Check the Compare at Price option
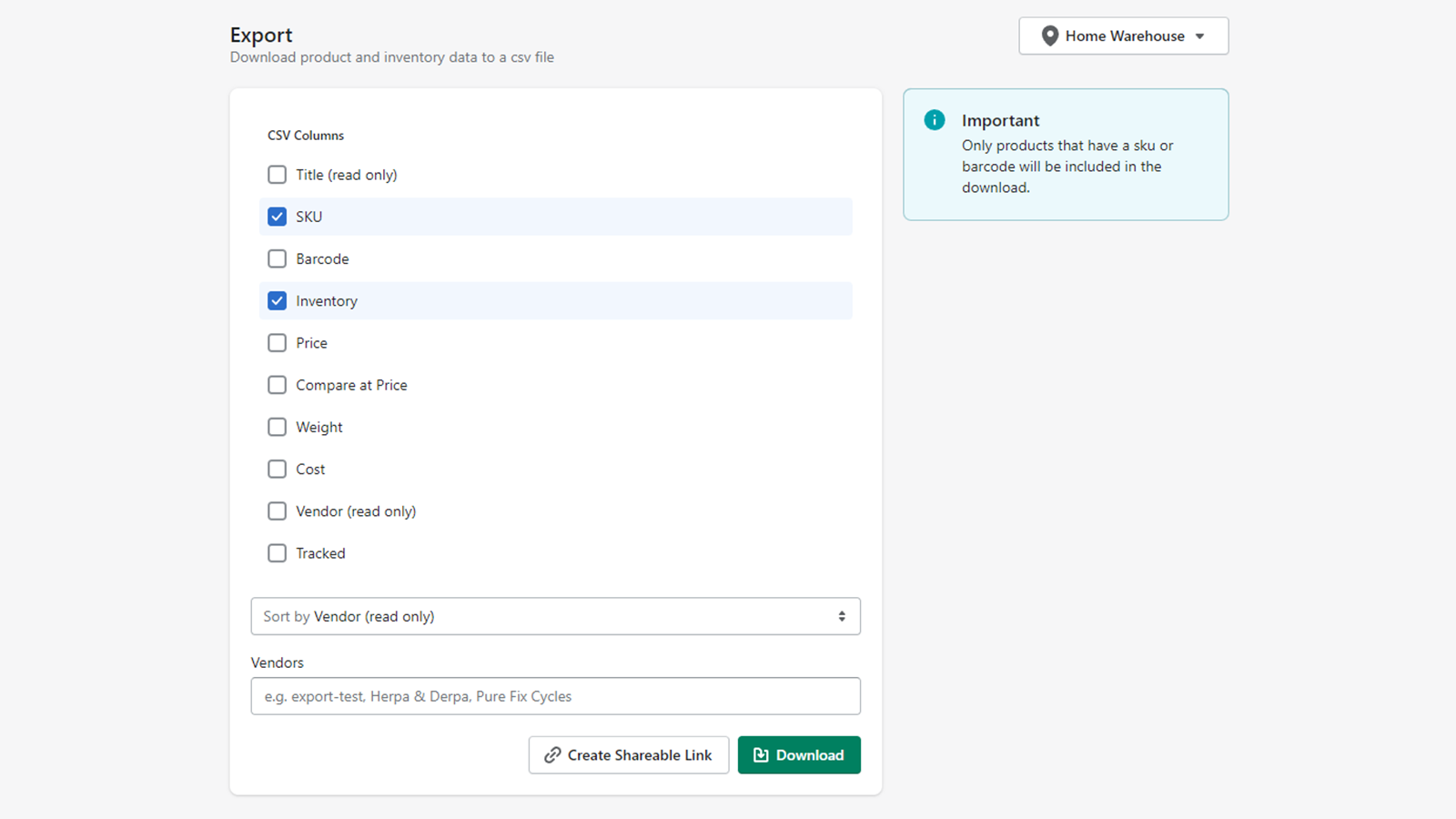Viewport: 1456px width, 819px height. tap(277, 385)
